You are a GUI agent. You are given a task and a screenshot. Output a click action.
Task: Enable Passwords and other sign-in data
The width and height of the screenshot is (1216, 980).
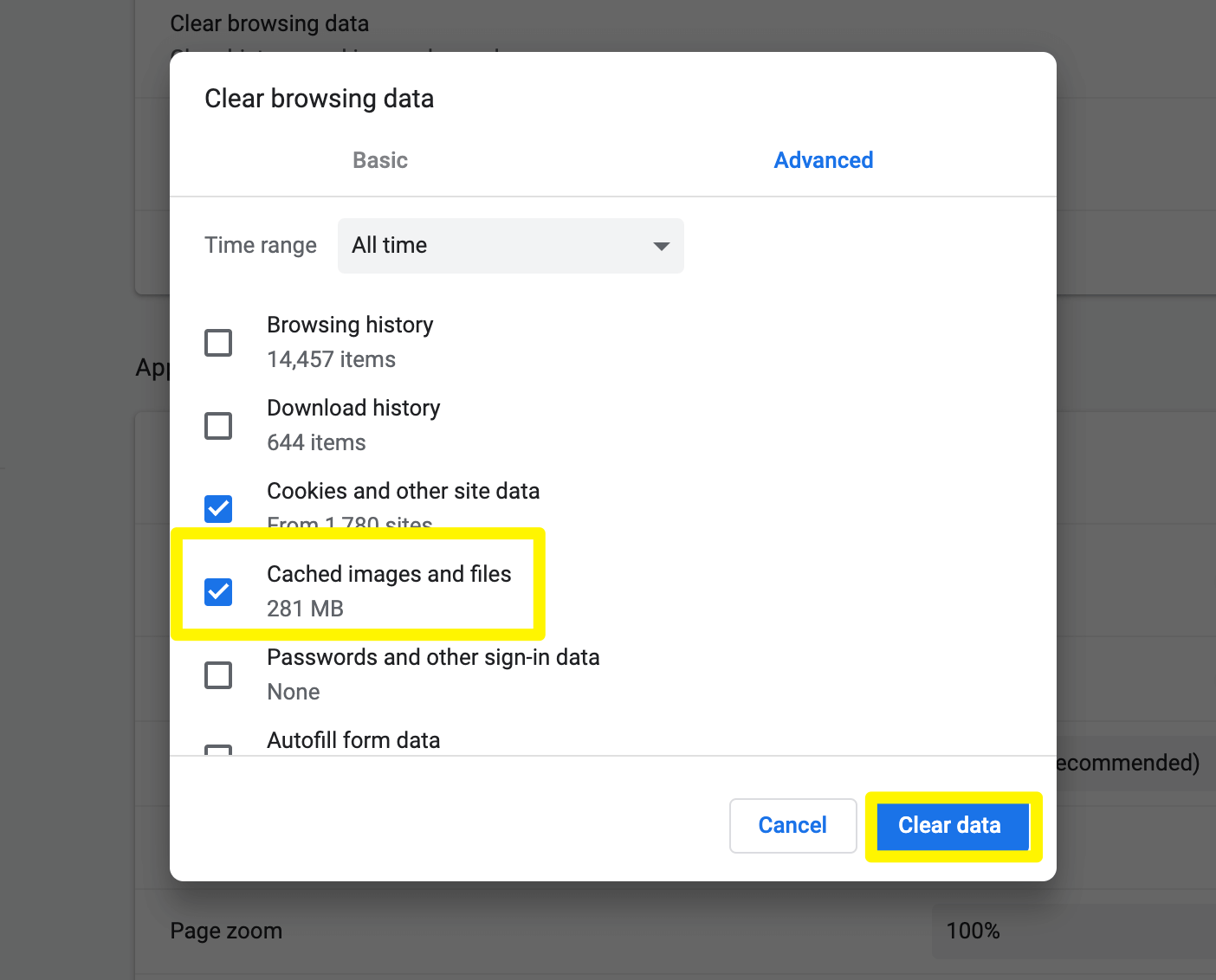tap(218, 675)
